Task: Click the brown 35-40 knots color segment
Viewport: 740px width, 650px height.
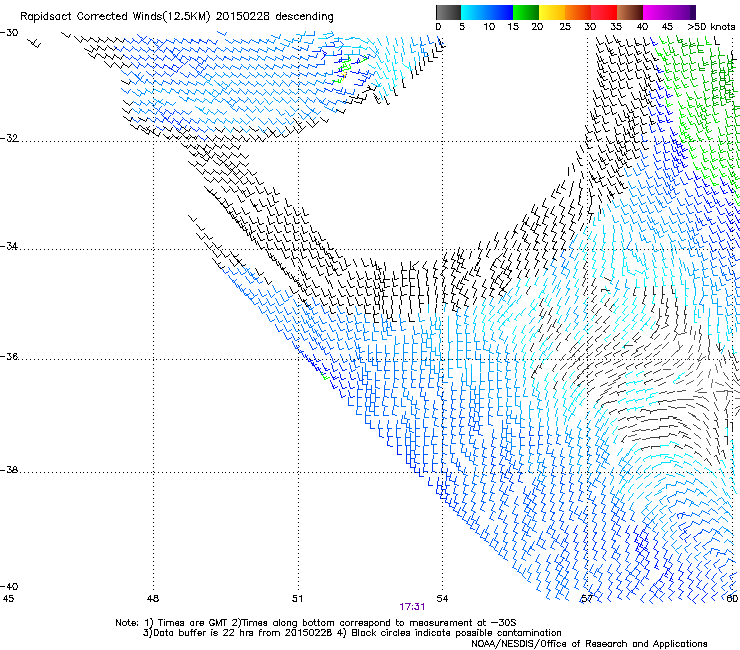Action: 630,12
